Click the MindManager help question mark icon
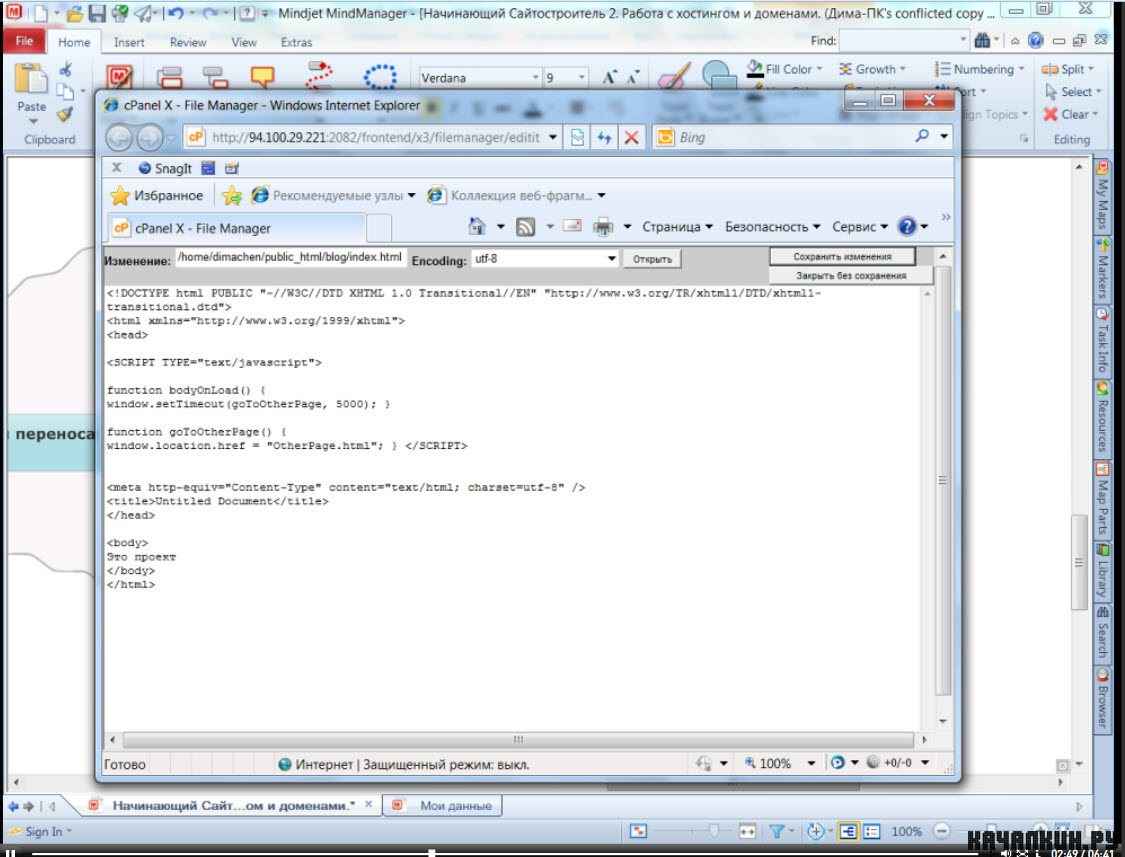1125x857 pixels. tap(1035, 41)
